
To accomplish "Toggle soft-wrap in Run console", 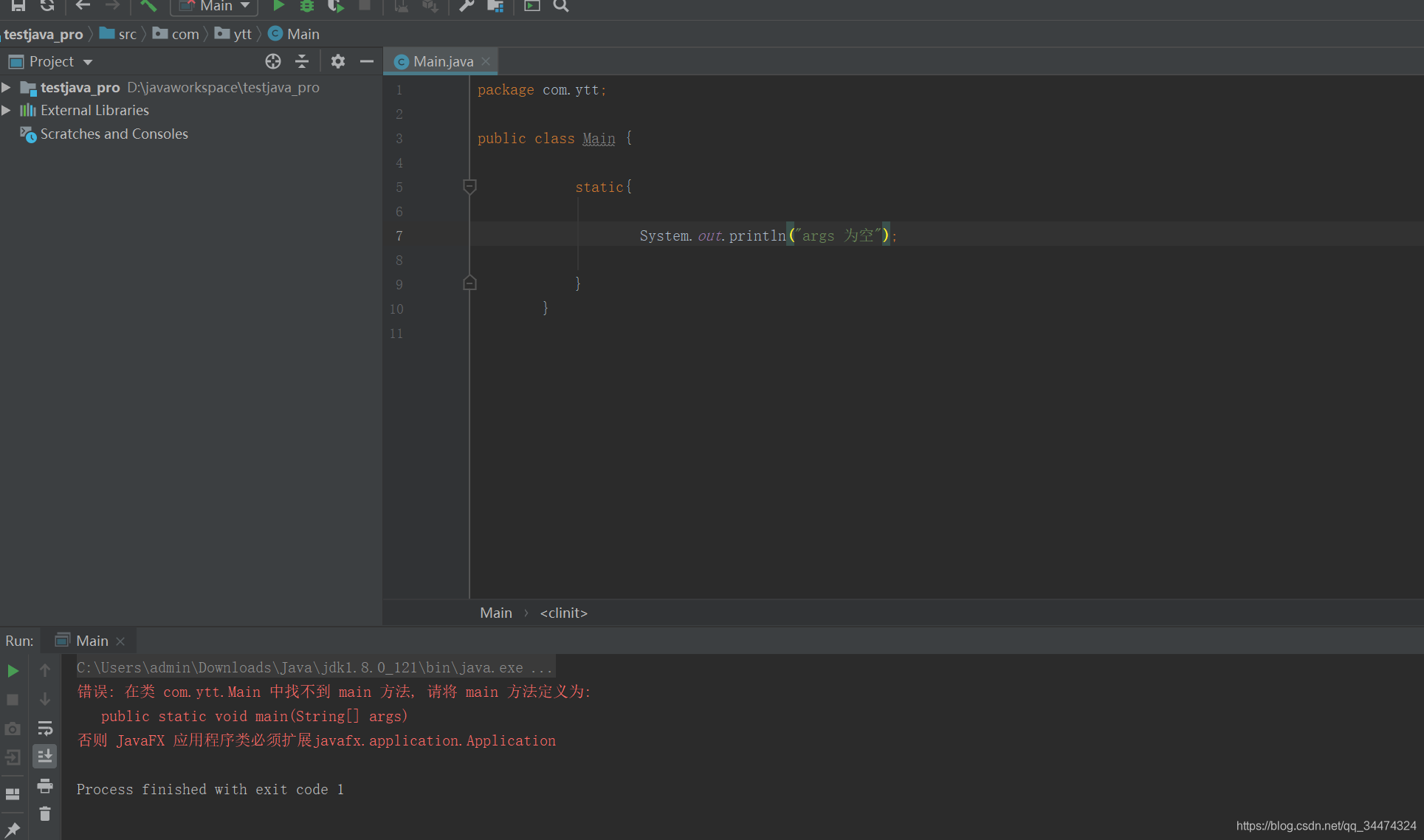I will click(x=45, y=728).
